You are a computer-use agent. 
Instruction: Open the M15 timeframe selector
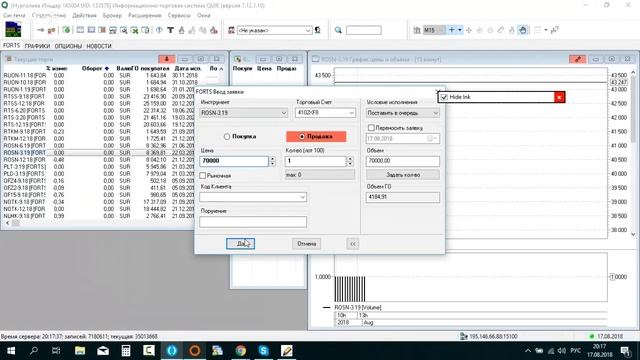pyautogui.click(x=434, y=30)
